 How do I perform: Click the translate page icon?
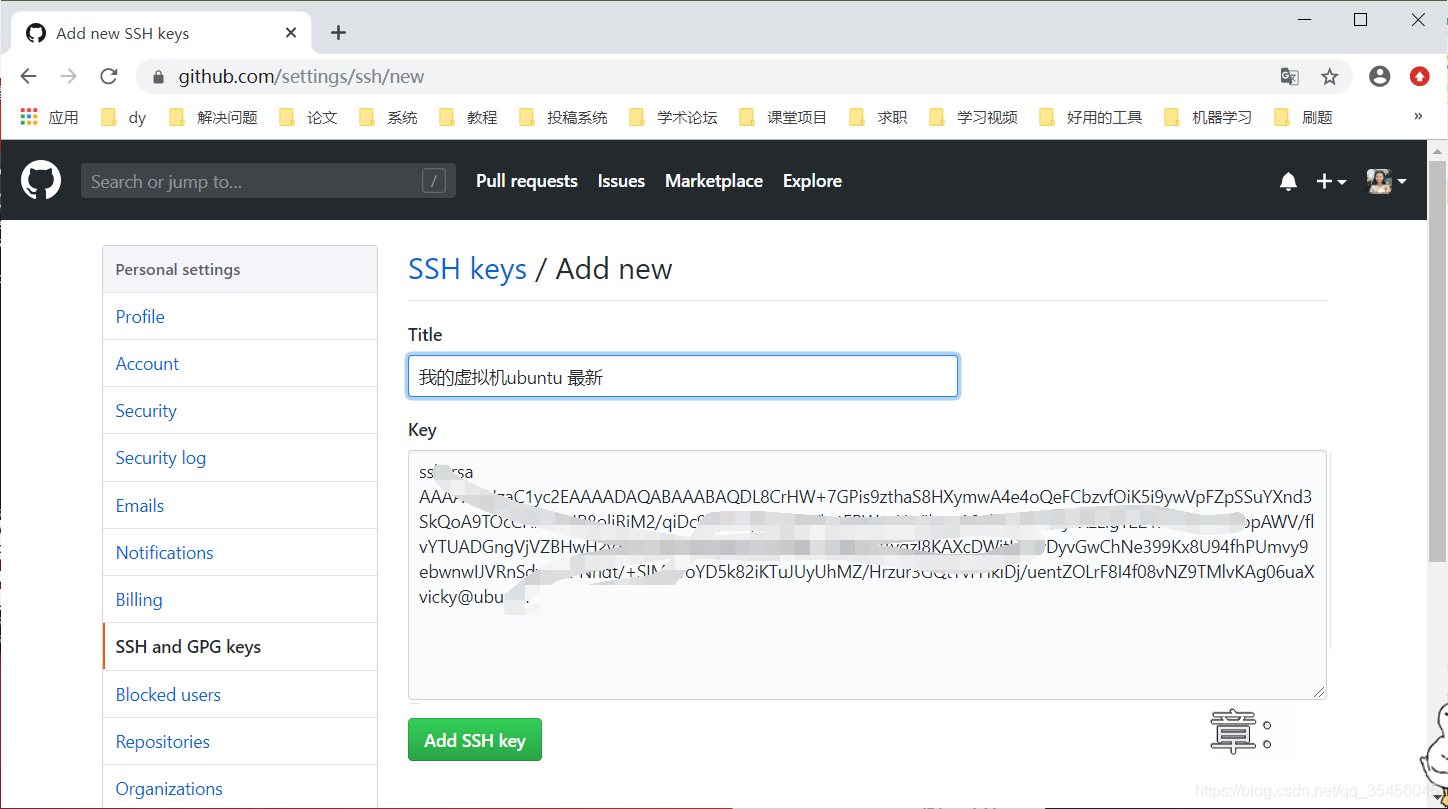(1290, 76)
